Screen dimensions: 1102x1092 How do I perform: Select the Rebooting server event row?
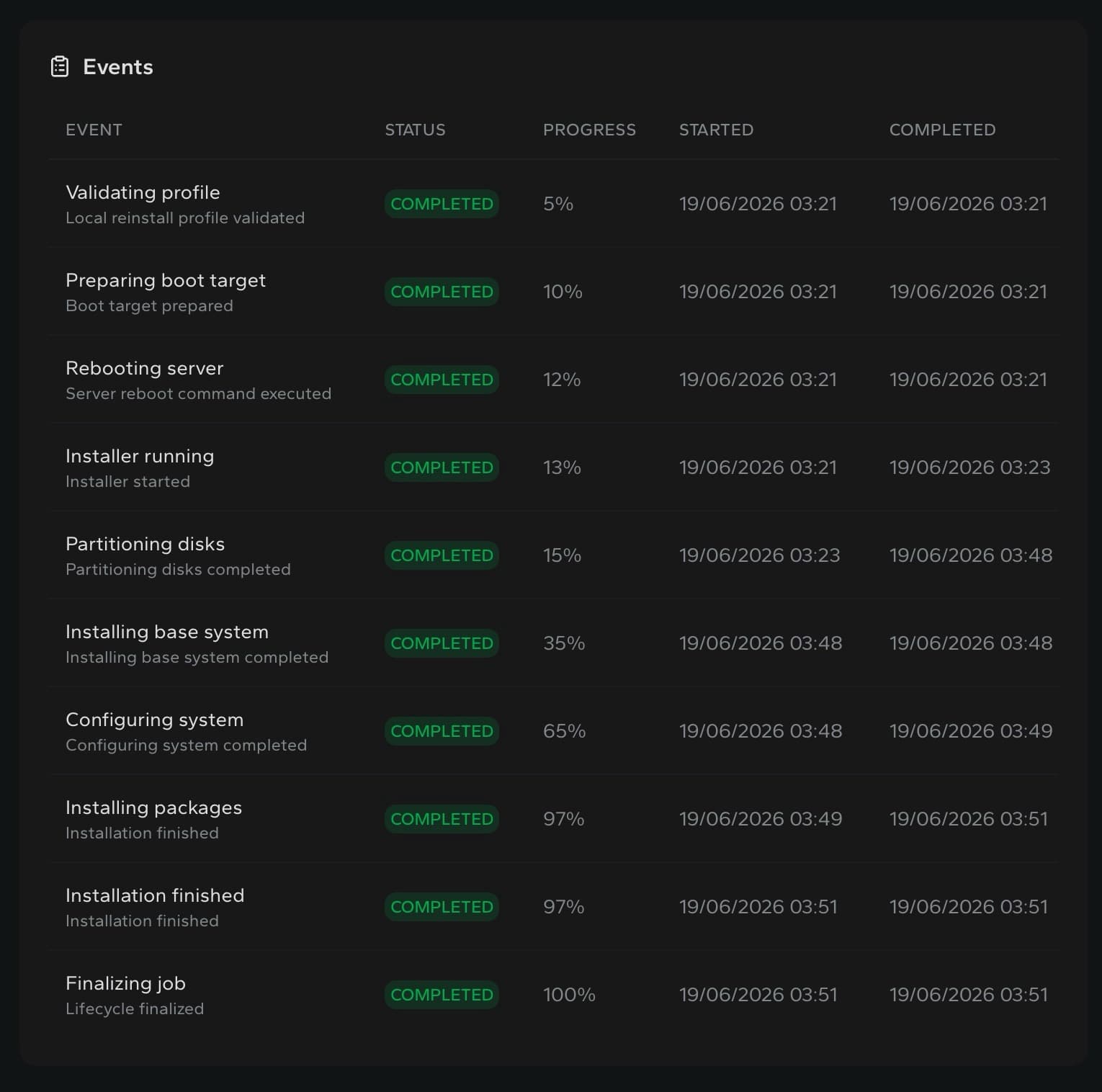(555, 380)
